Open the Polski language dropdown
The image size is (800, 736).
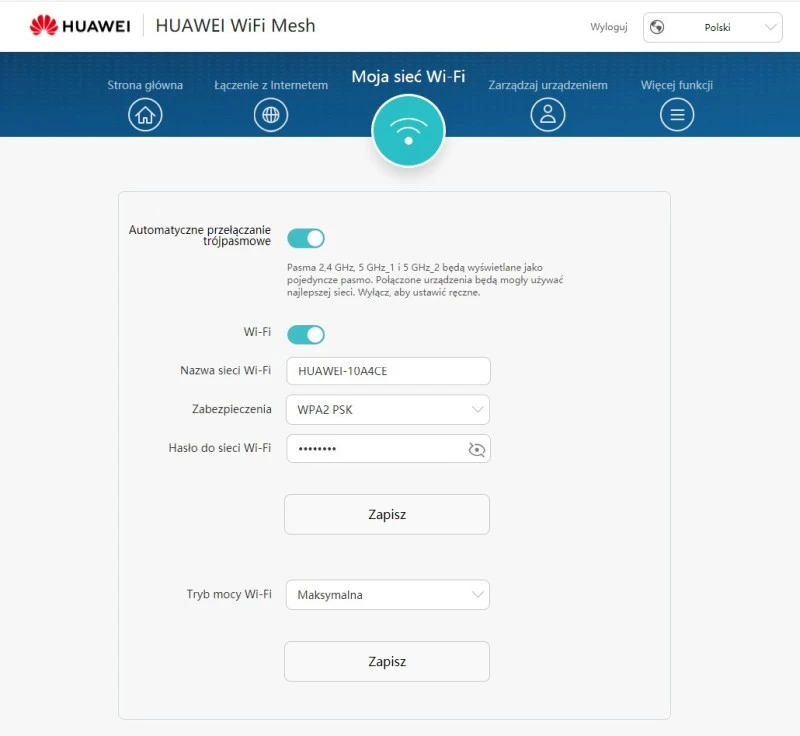tap(713, 27)
